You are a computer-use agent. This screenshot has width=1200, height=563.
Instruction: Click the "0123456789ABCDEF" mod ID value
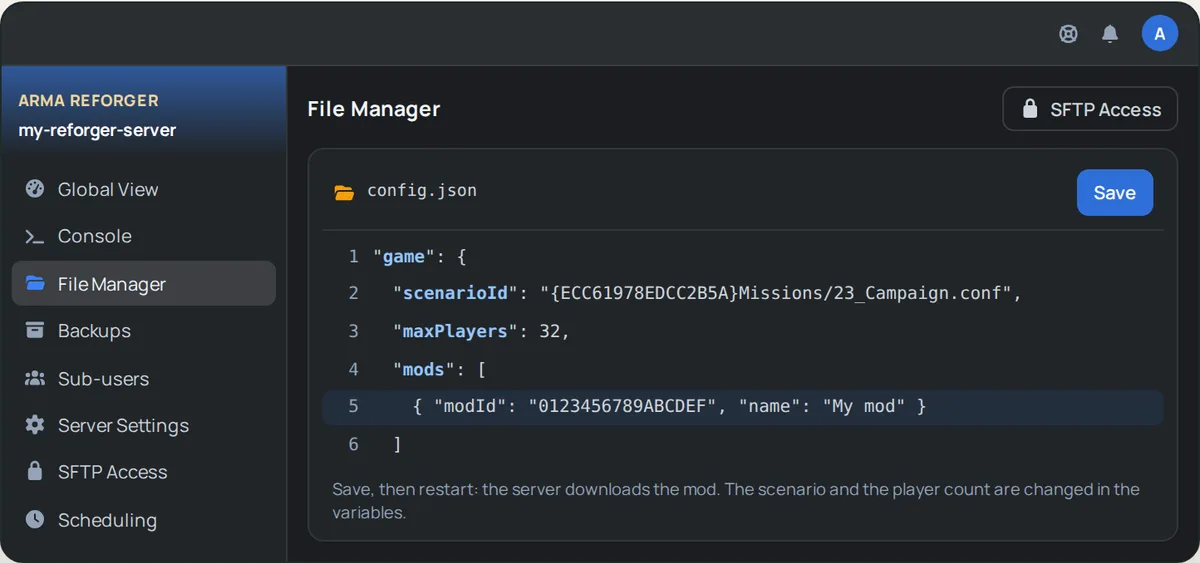tap(624, 407)
